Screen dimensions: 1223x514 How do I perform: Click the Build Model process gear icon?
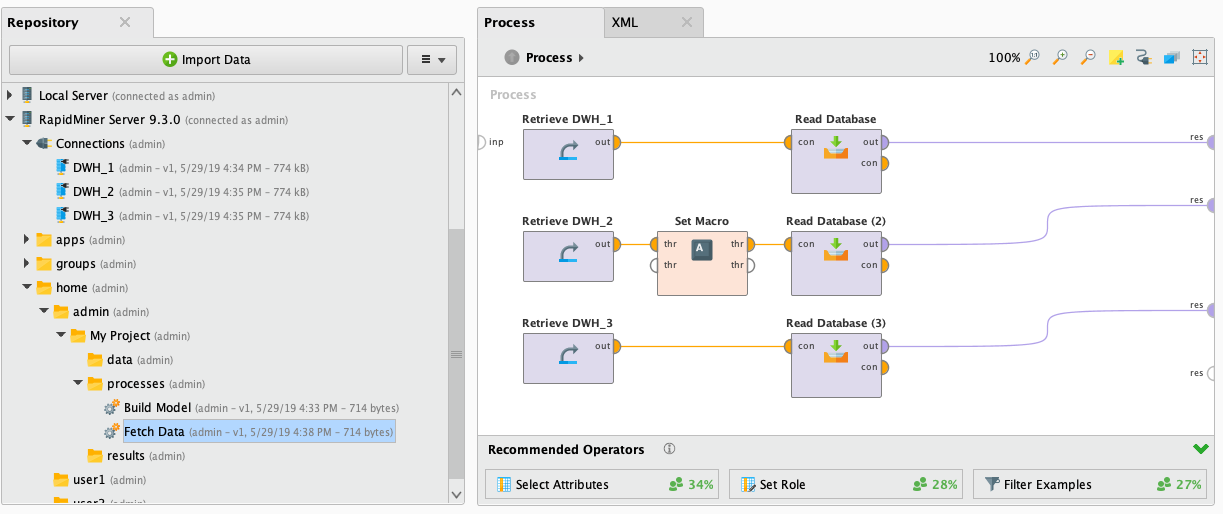pos(112,408)
